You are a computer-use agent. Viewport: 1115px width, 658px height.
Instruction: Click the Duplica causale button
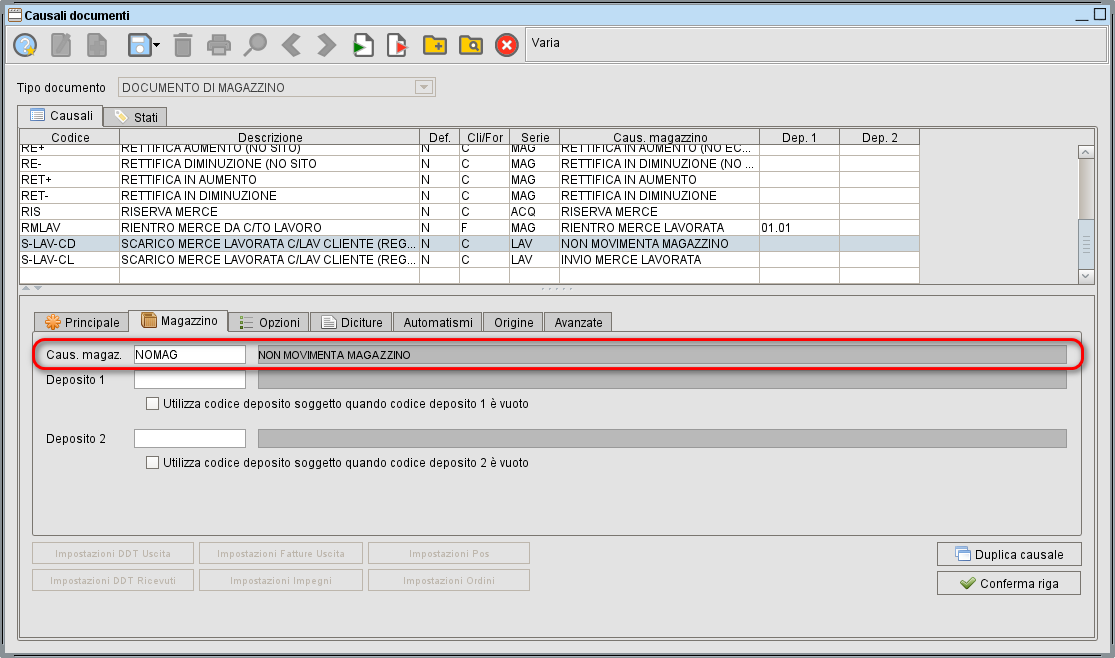tap(1008, 554)
